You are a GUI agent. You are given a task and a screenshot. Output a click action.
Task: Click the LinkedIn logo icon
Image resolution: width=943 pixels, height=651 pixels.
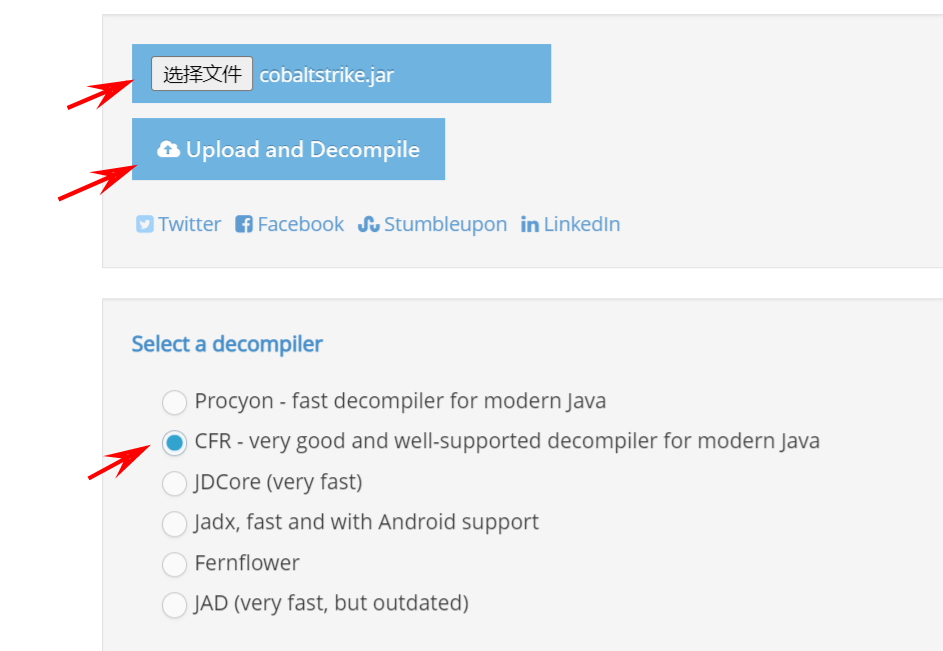(x=530, y=224)
